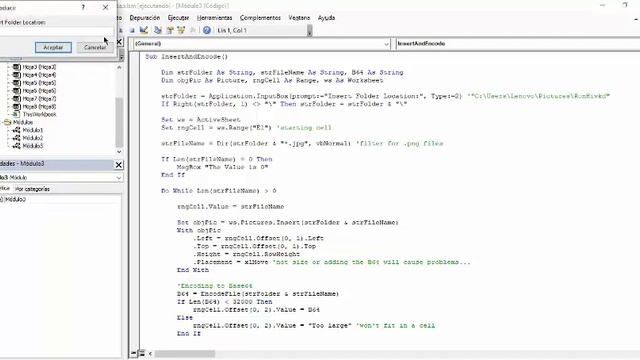The height and width of the screenshot is (360, 640).
Task: Click the 'End With' code line
Action: 193,270
